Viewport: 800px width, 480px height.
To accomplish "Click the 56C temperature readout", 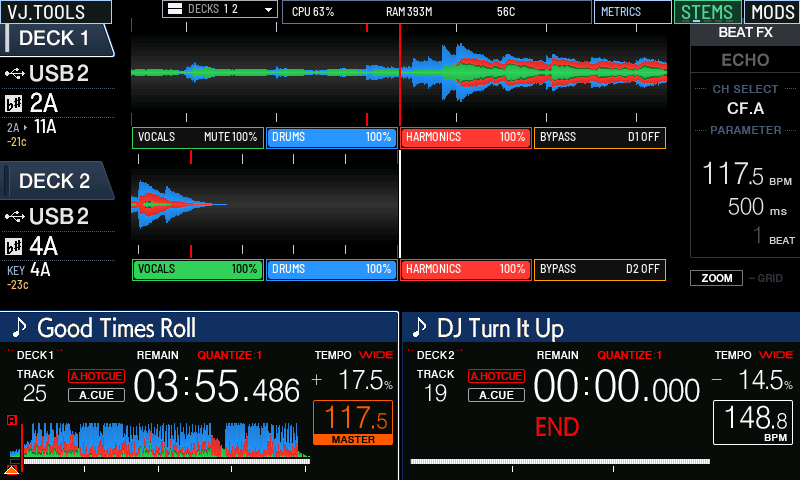I will point(506,12).
